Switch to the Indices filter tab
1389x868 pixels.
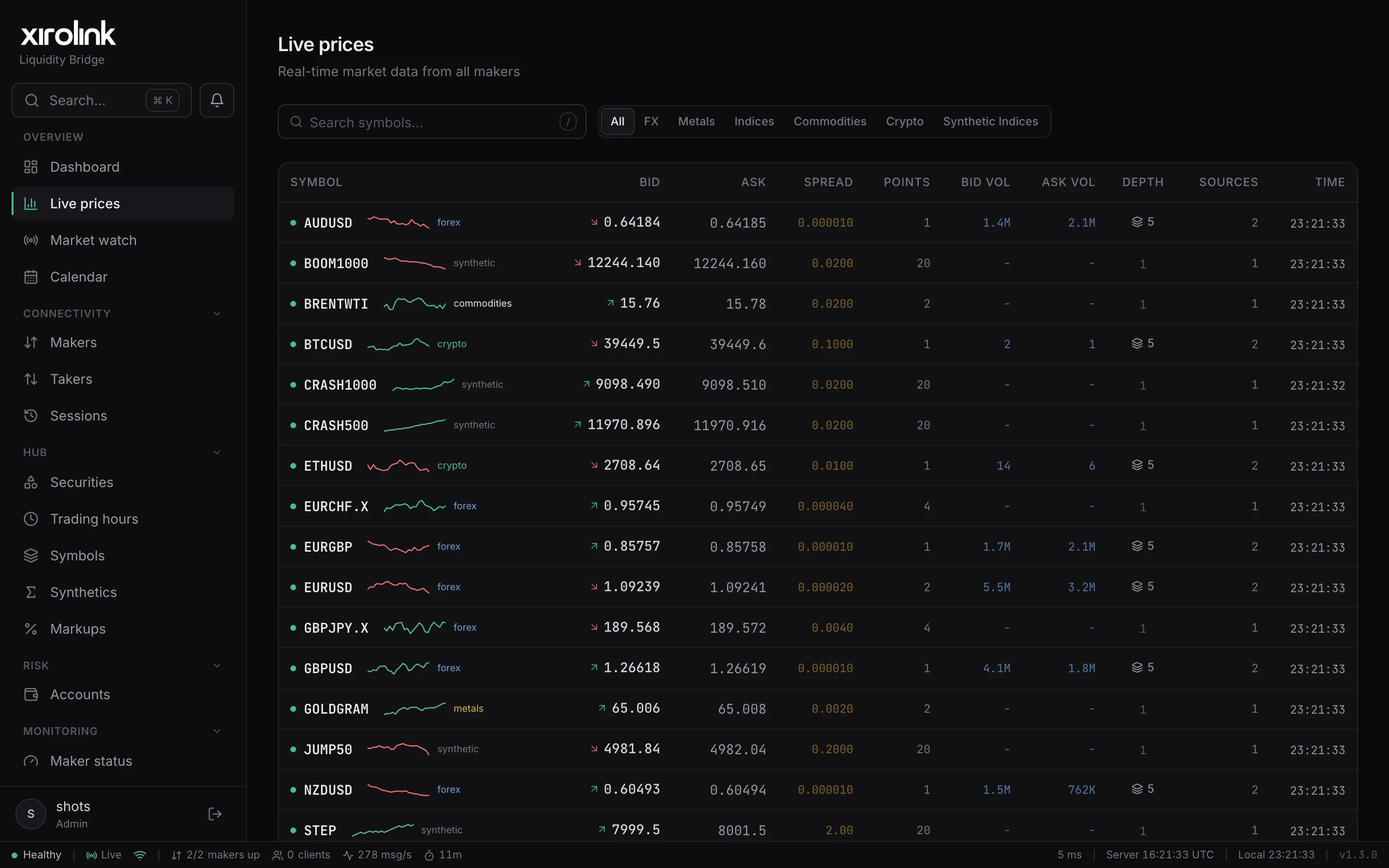tap(754, 121)
